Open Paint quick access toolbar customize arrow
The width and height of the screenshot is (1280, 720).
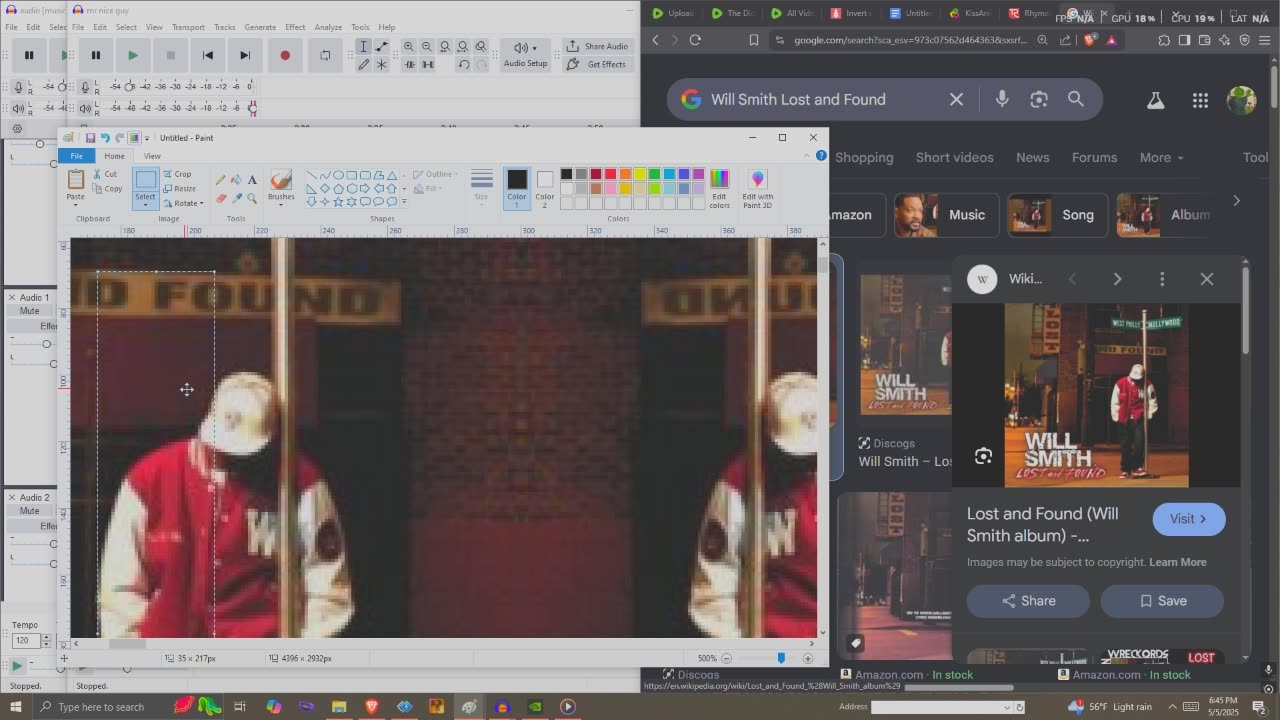tap(147, 138)
